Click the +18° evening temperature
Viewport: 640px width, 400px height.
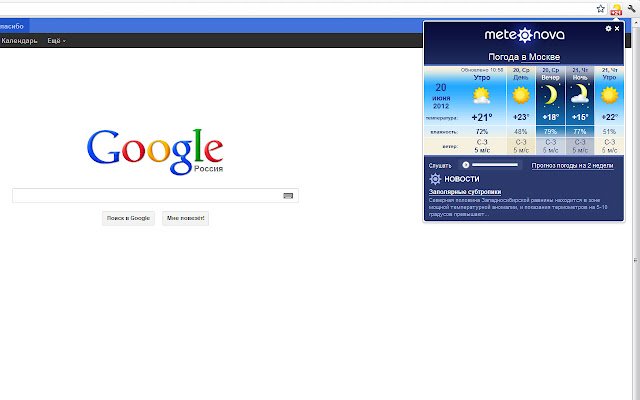pos(551,117)
